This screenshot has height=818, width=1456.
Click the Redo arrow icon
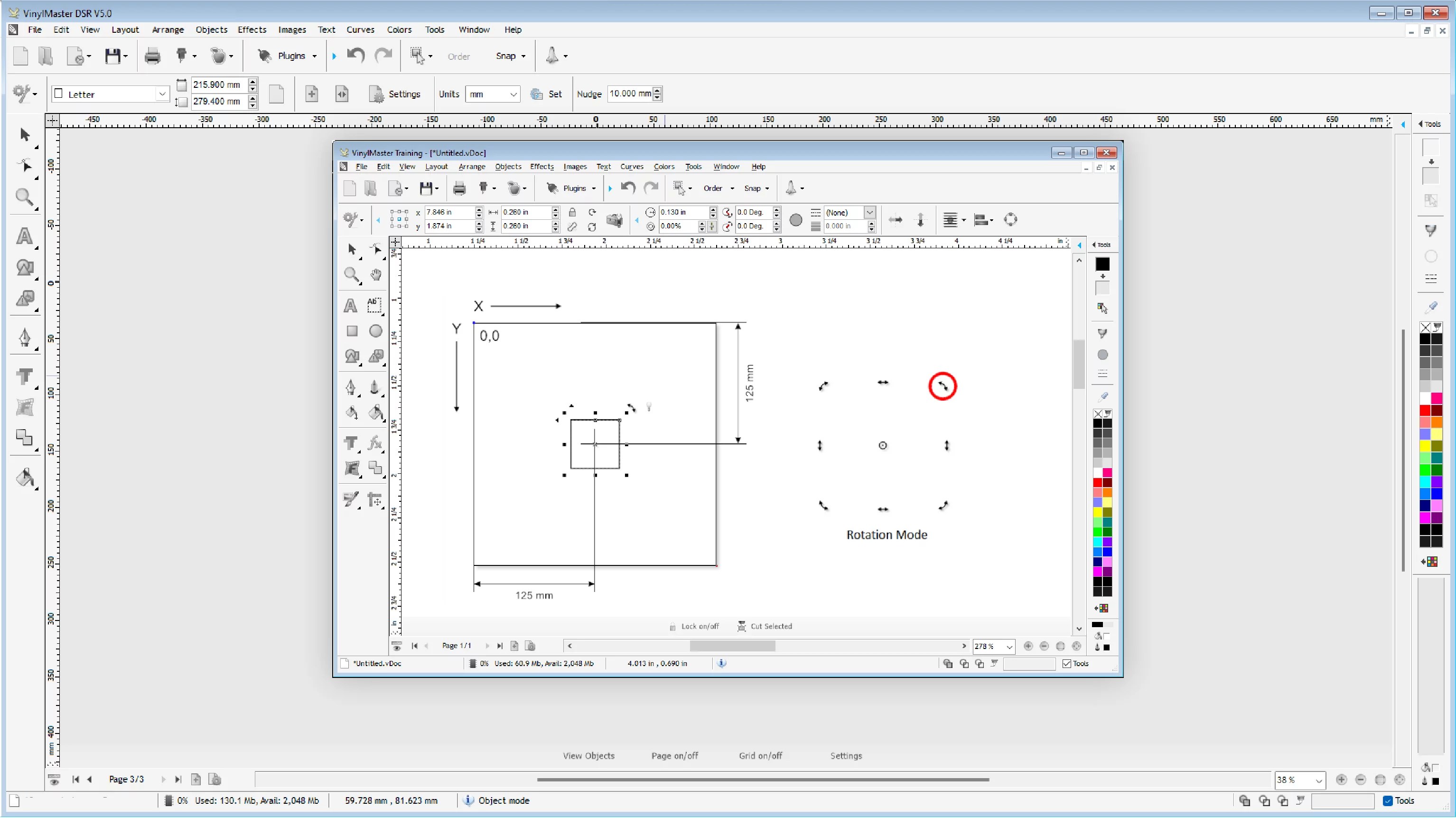point(384,56)
